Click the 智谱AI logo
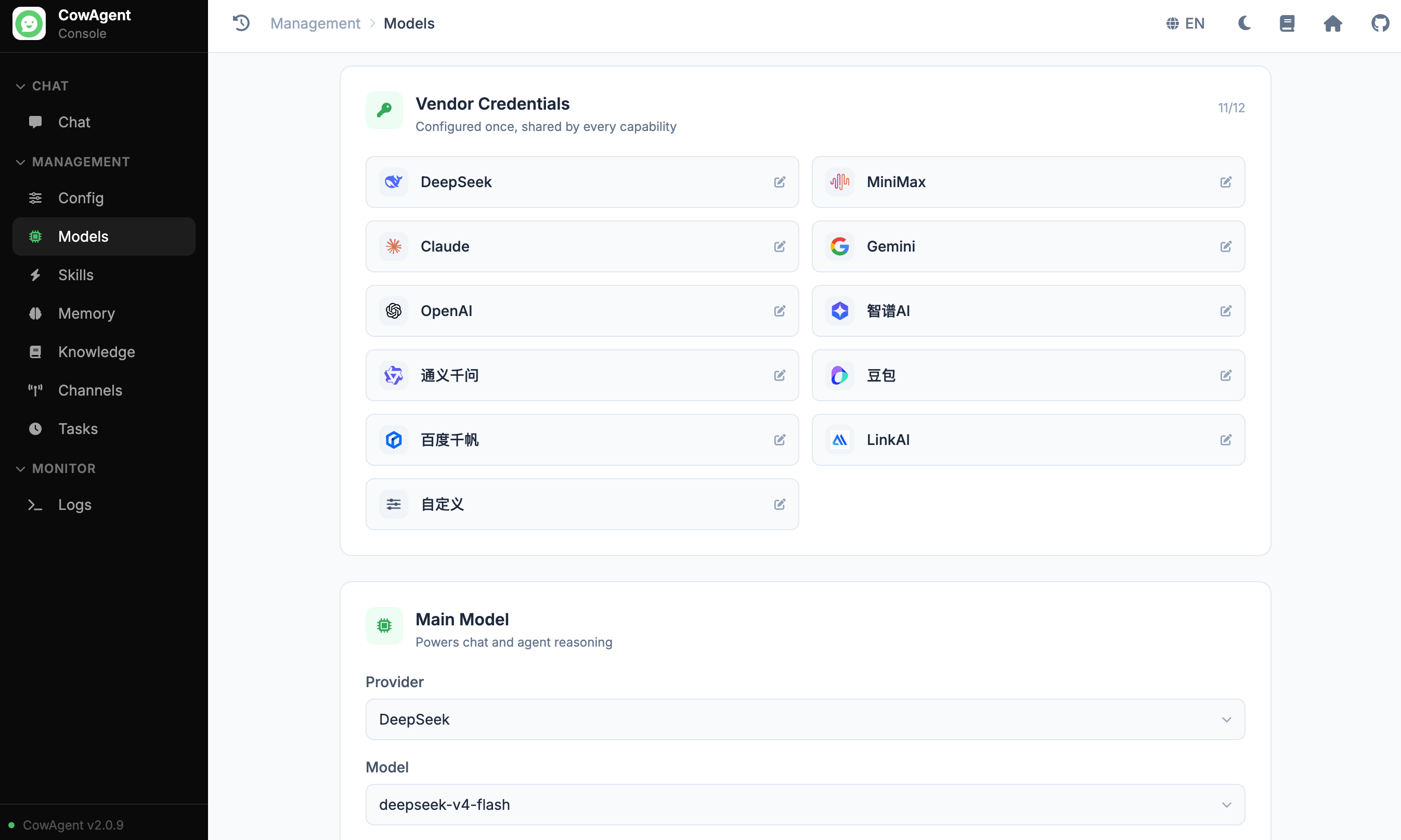 (x=840, y=311)
